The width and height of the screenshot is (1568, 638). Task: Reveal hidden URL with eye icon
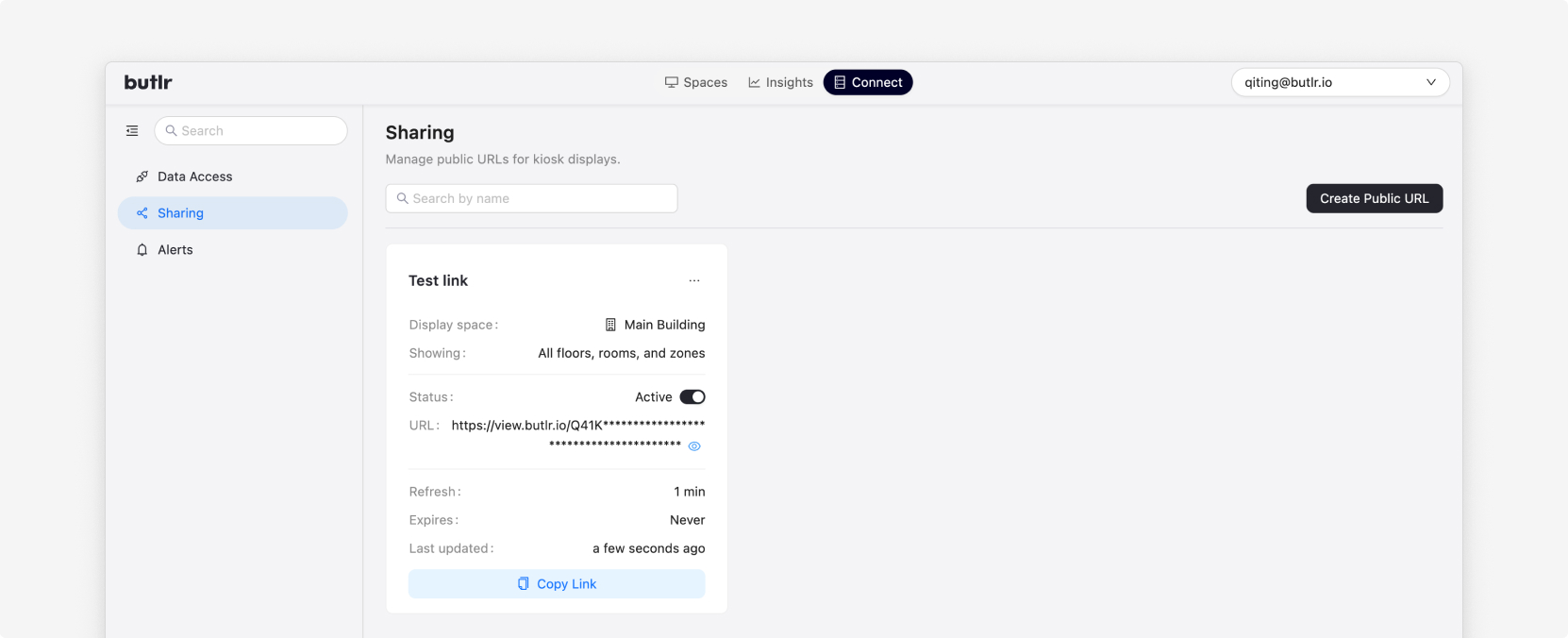(694, 446)
